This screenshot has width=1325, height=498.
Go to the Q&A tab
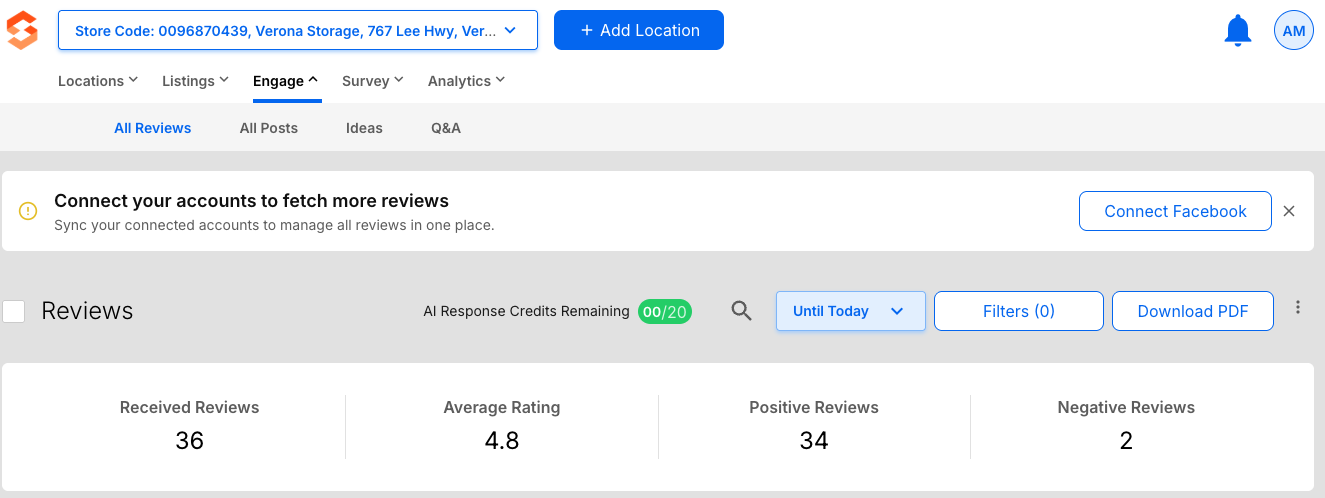pos(446,128)
